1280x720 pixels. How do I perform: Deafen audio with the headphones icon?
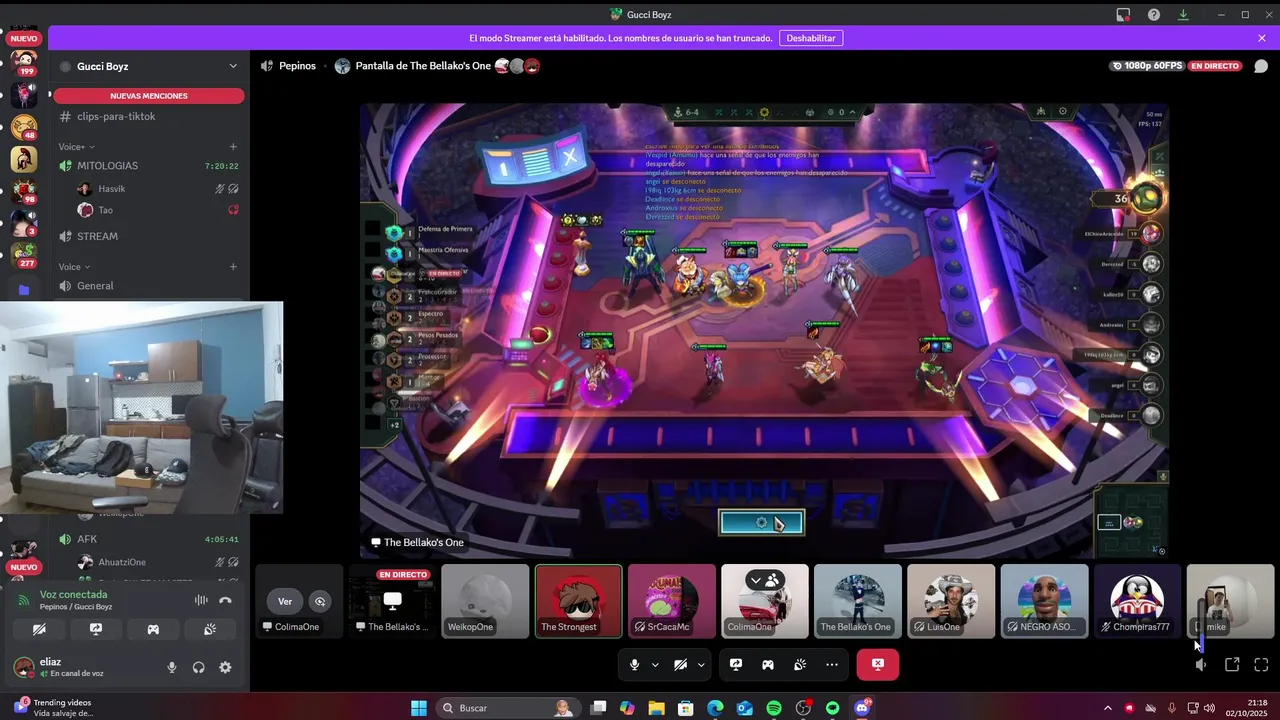198,668
